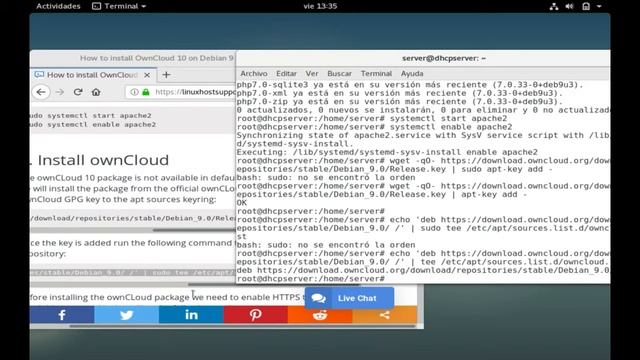Viewport: 640px width, 360px height.
Task: Click the power icon in top bar
Action: coord(586,6)
